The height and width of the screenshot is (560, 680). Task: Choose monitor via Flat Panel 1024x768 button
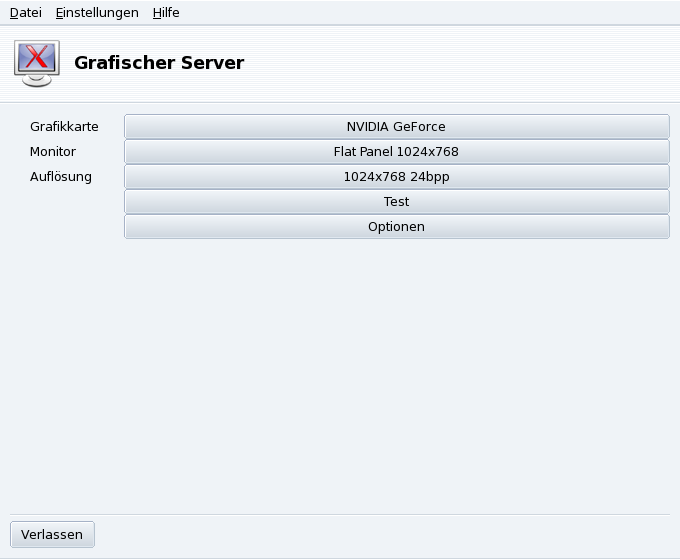pos(396,152)
